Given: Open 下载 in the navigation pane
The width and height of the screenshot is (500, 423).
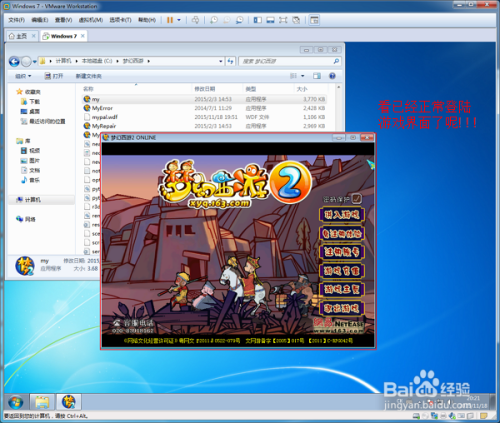Looking at the screenshot, I should [31, 102].
